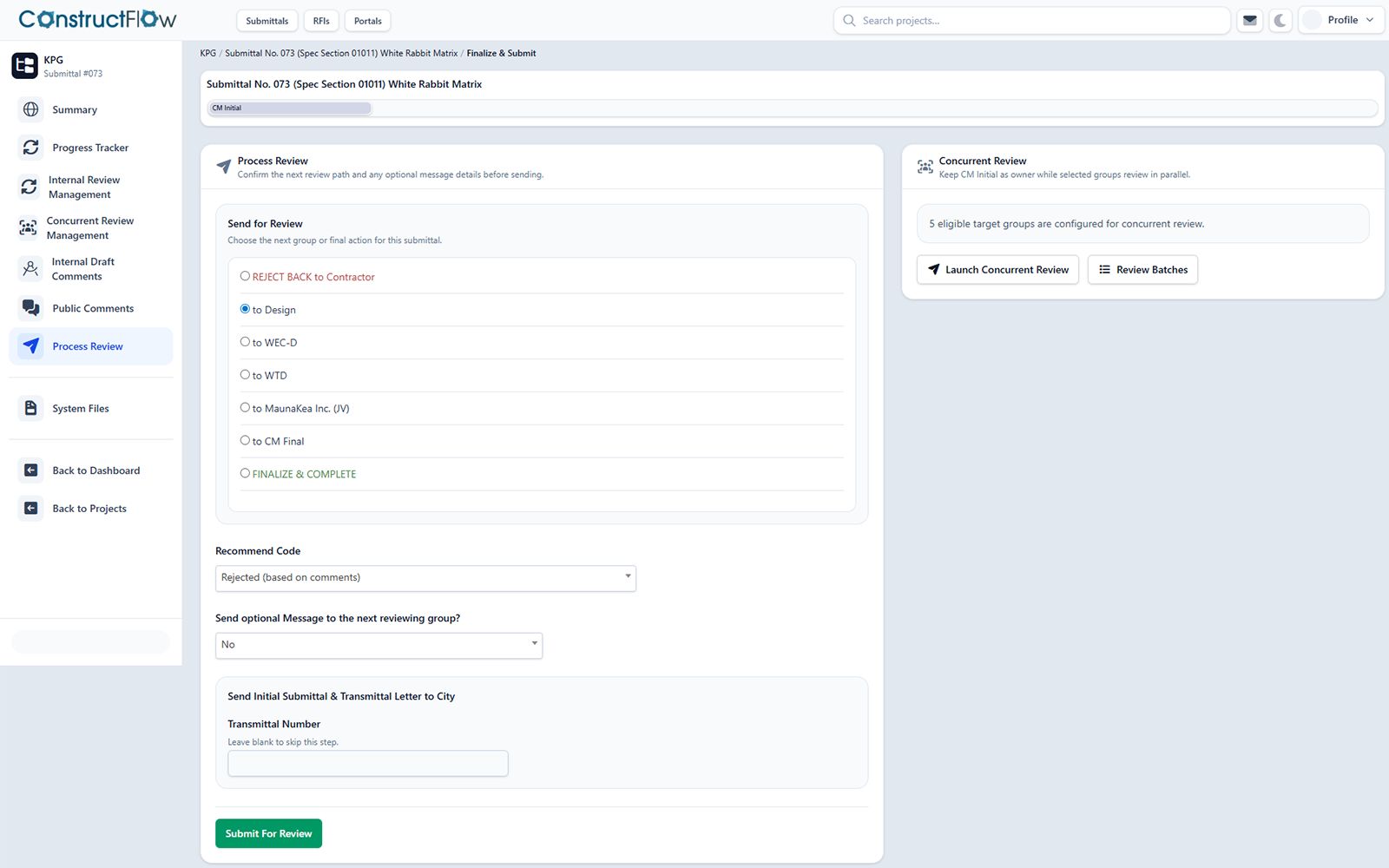Click the Concurrent Review panel header icon

click(925, 167)
